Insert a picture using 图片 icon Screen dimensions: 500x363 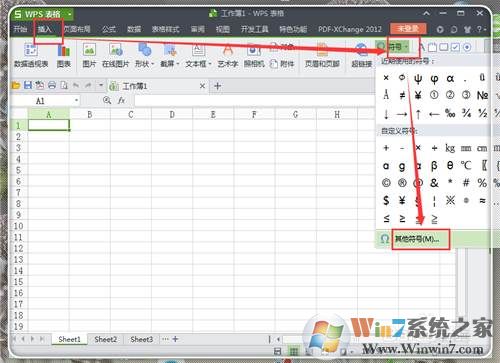[x=89, y=56]
